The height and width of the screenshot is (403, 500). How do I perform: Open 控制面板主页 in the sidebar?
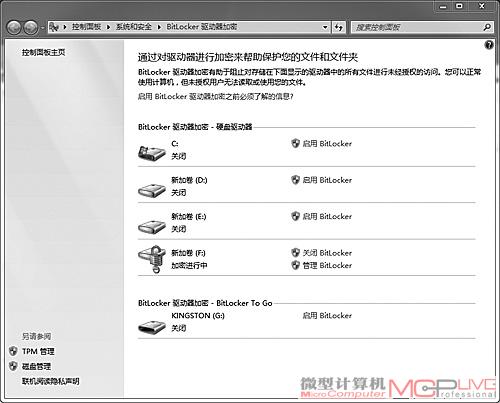(x=43, y=52)
